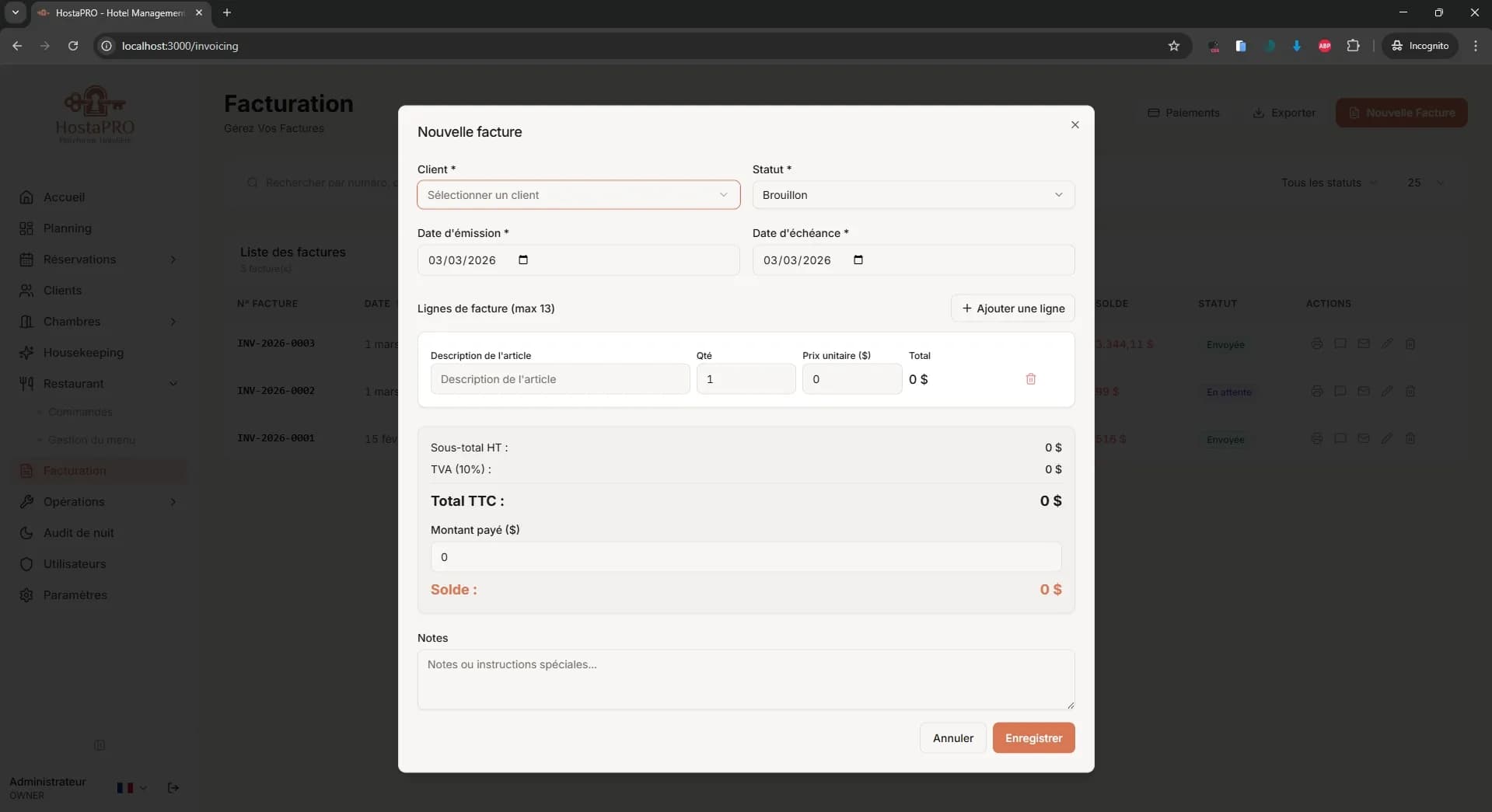Screen dimensions: 1492x812
Task: Click inside the Montant payé input field
Action: point(744,556)
